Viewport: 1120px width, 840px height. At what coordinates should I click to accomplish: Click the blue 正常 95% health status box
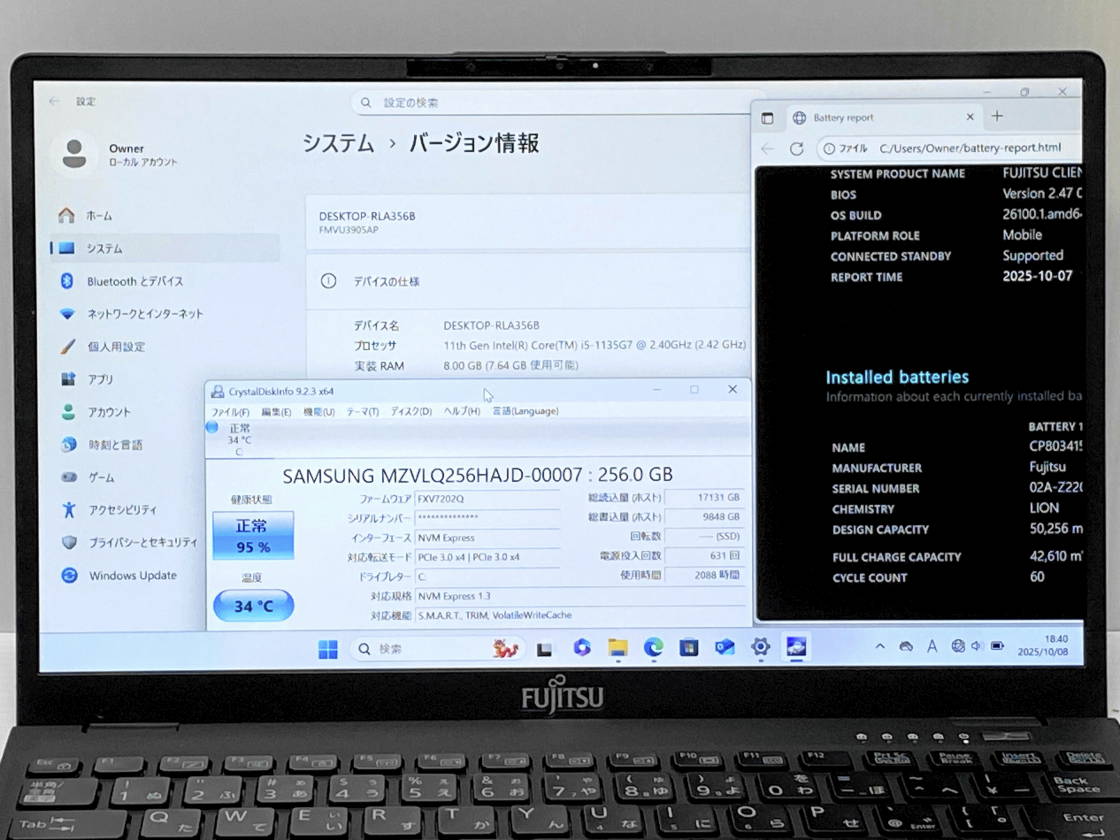[x=253, y=535]
